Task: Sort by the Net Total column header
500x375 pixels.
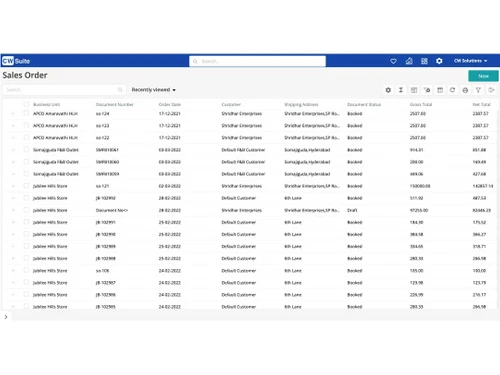Action: click(x=482, y=105)
